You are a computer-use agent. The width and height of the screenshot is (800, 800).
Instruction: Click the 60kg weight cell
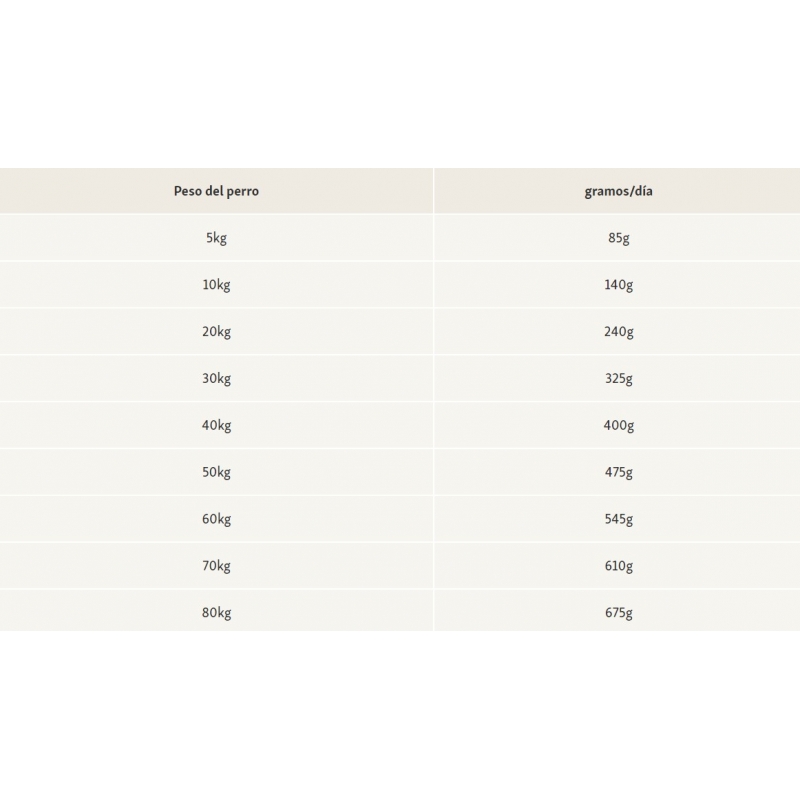click(216, 520)
